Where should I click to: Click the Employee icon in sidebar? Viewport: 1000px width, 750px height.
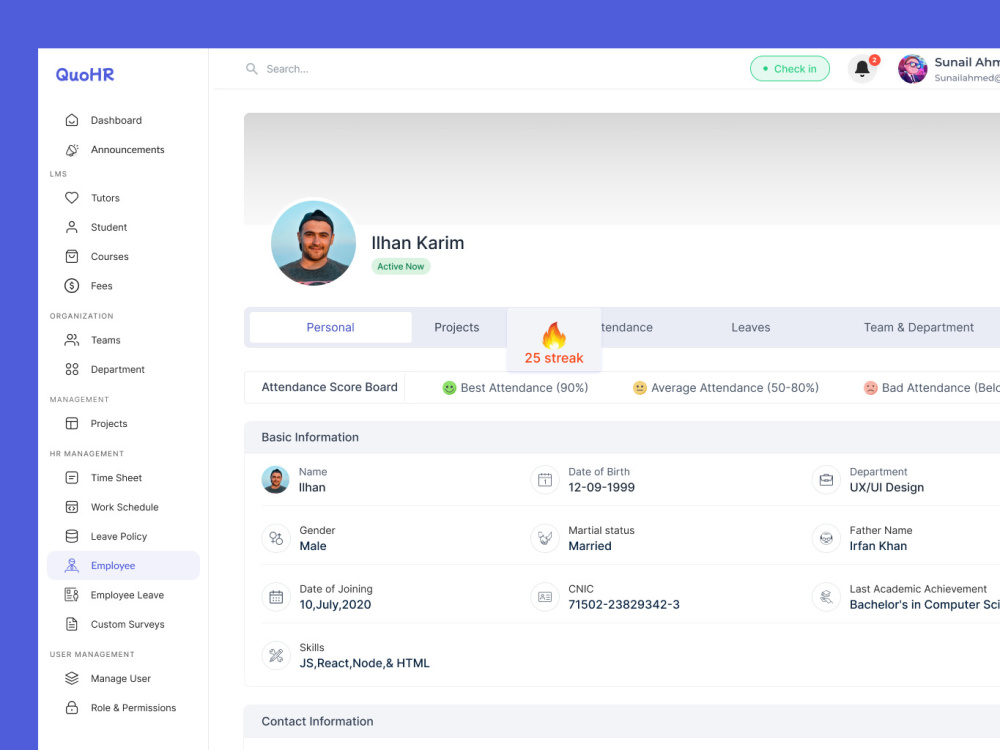pyautogui.click(x=71, y=566)
